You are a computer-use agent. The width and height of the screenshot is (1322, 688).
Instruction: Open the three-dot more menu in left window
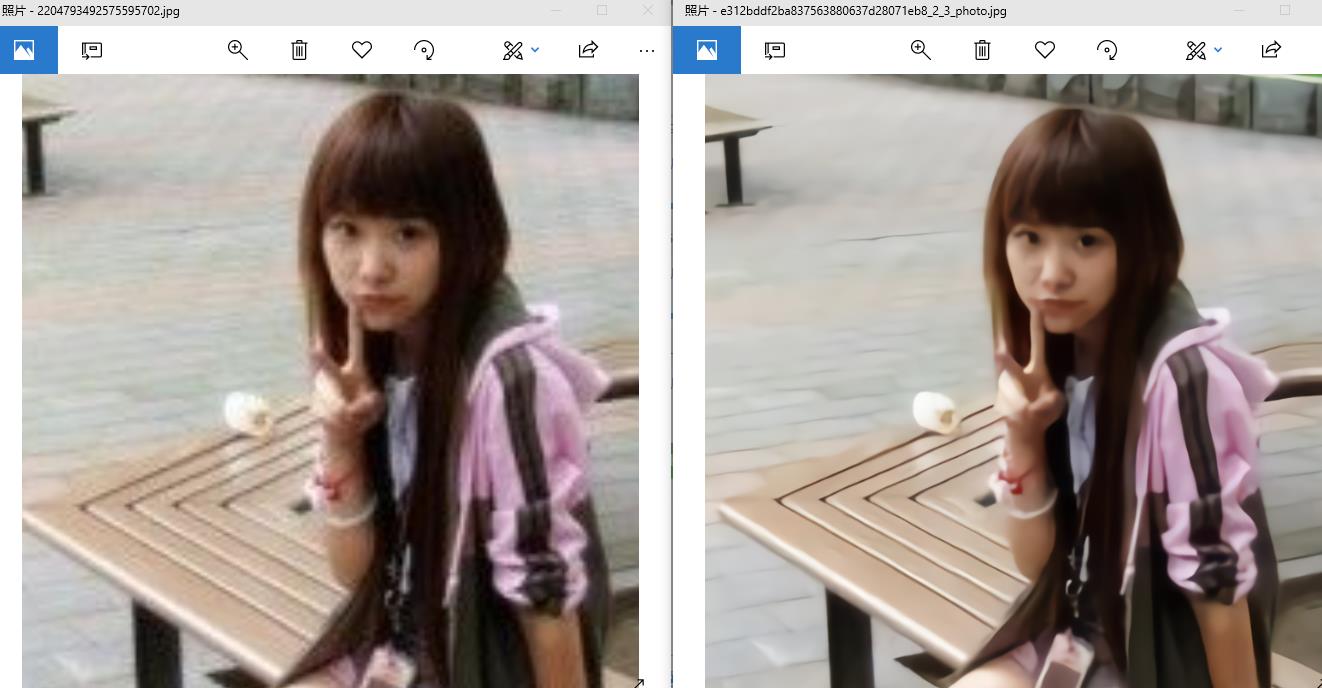coord(647,50)
